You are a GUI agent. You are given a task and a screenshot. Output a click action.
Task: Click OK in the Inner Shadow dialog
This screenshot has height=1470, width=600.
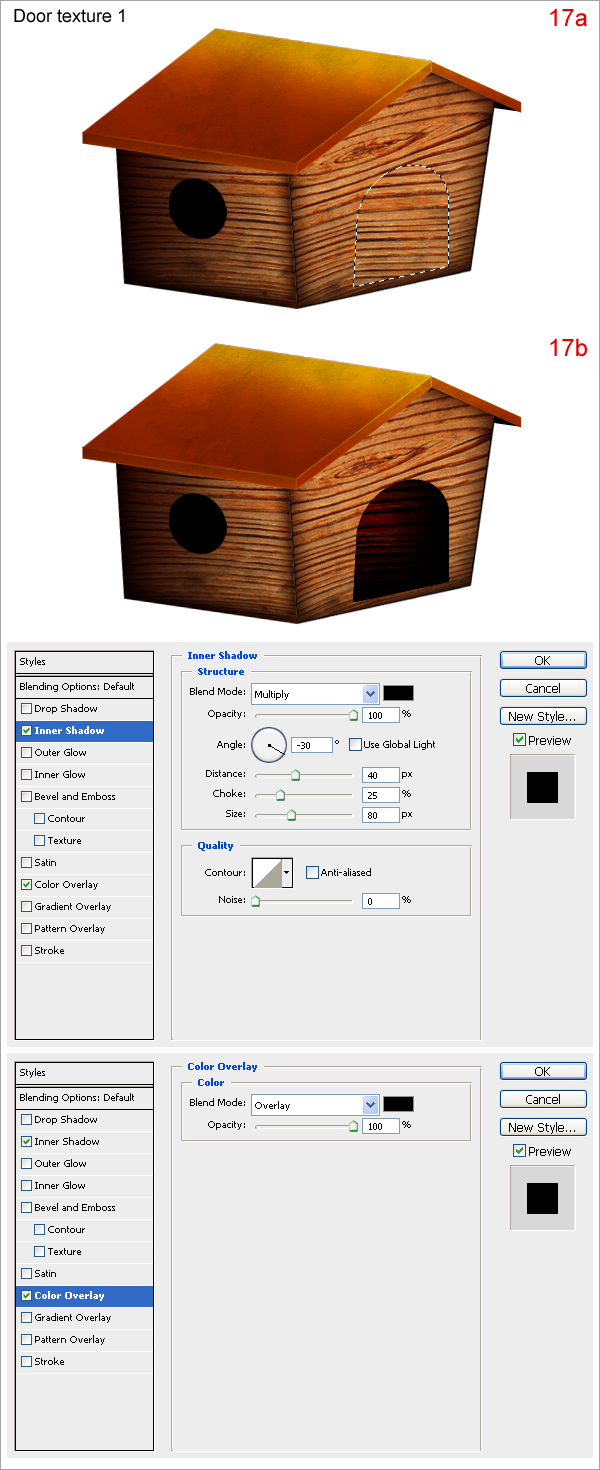tap(543, 660)
